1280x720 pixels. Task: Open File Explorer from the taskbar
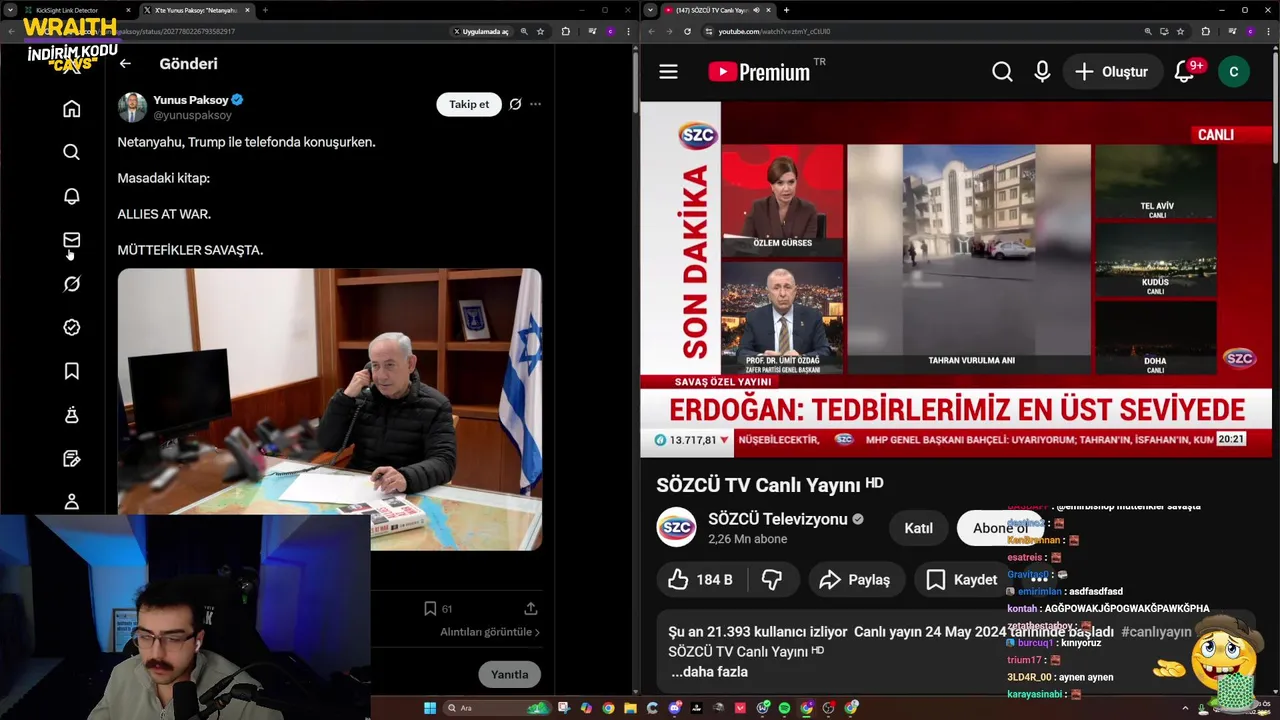click(630, 708)
